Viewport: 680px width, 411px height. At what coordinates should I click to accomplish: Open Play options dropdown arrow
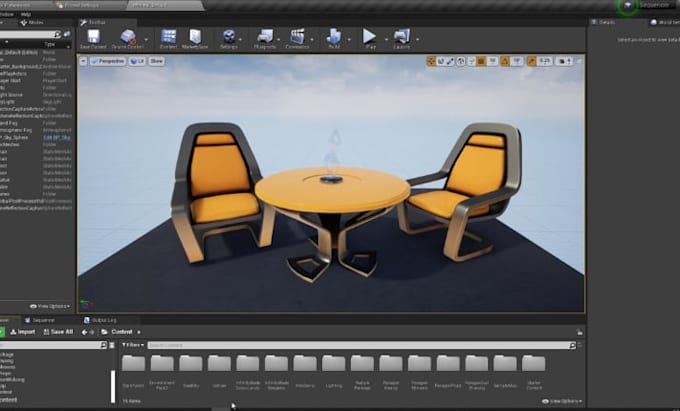[x=386, y=39]
